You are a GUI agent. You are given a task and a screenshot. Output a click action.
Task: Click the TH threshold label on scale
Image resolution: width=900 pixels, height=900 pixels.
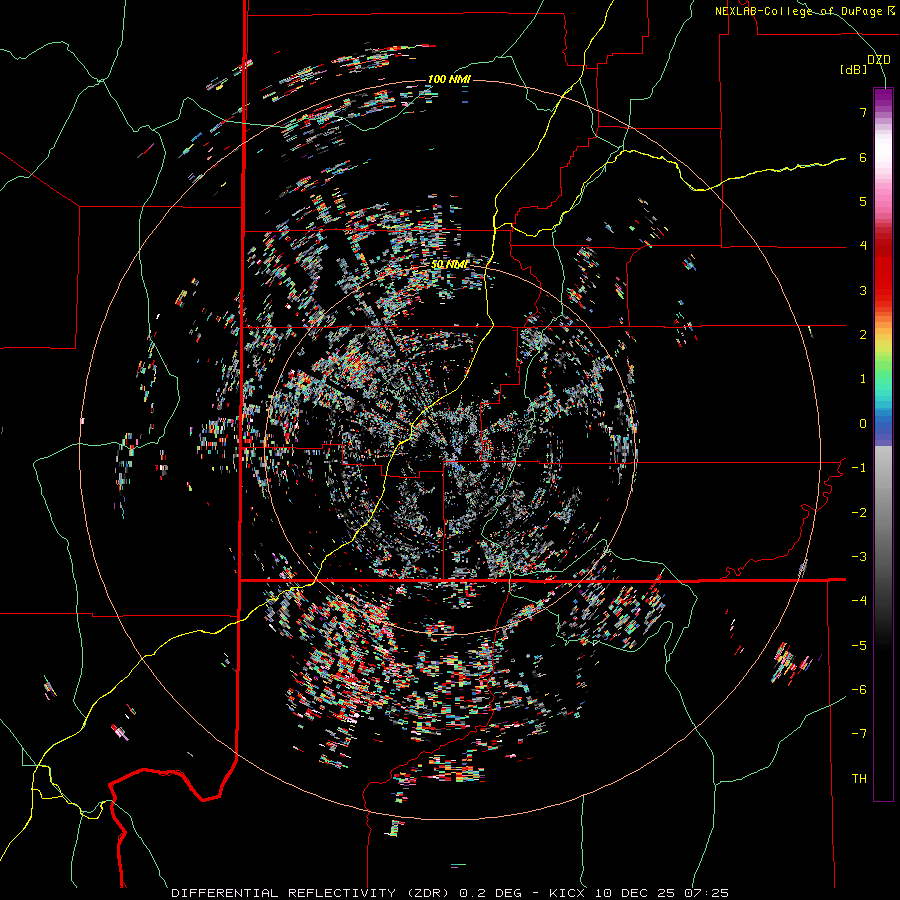tap(859, 779)
